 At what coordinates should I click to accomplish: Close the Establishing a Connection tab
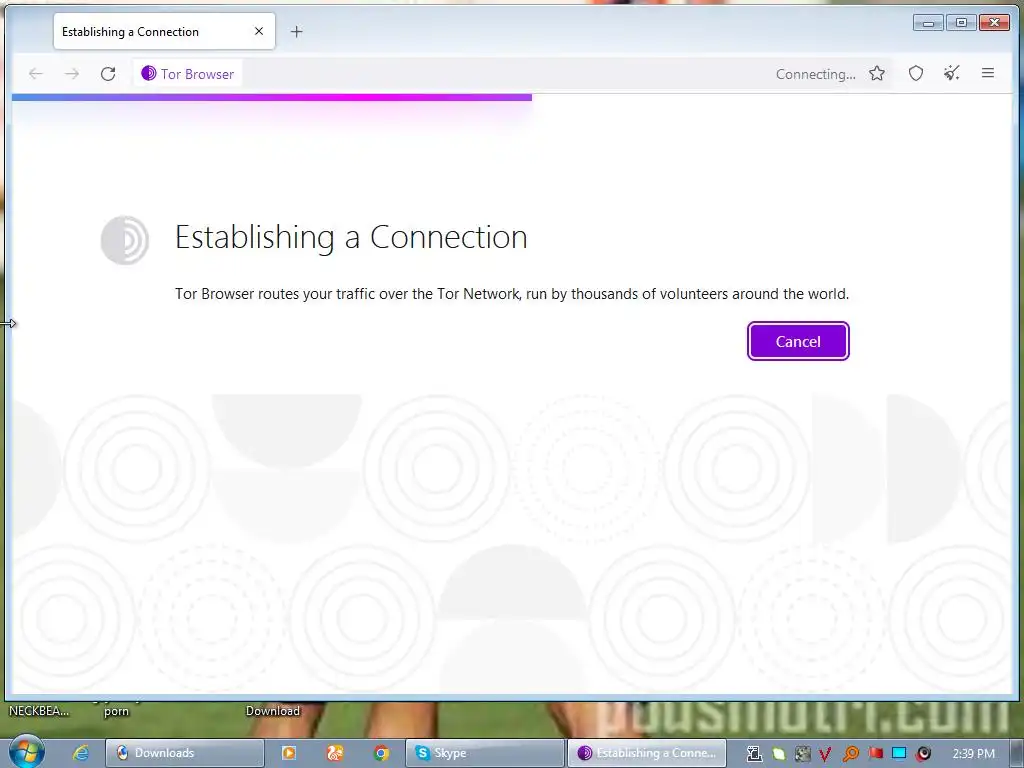tap(259, 31)
